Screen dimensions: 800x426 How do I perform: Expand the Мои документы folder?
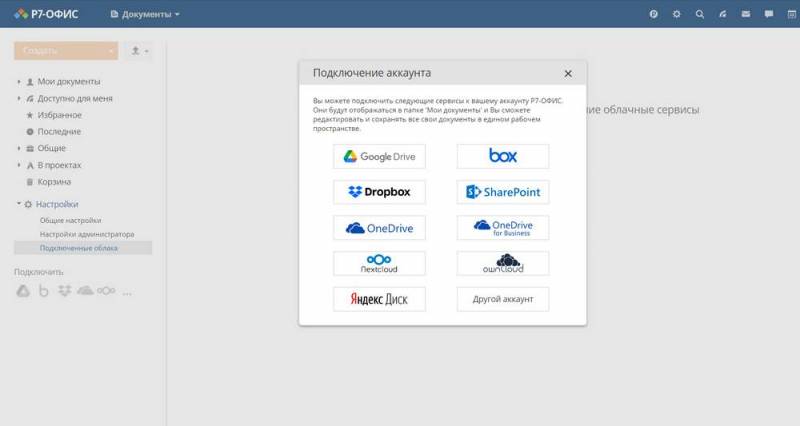(x=19, y=82)
